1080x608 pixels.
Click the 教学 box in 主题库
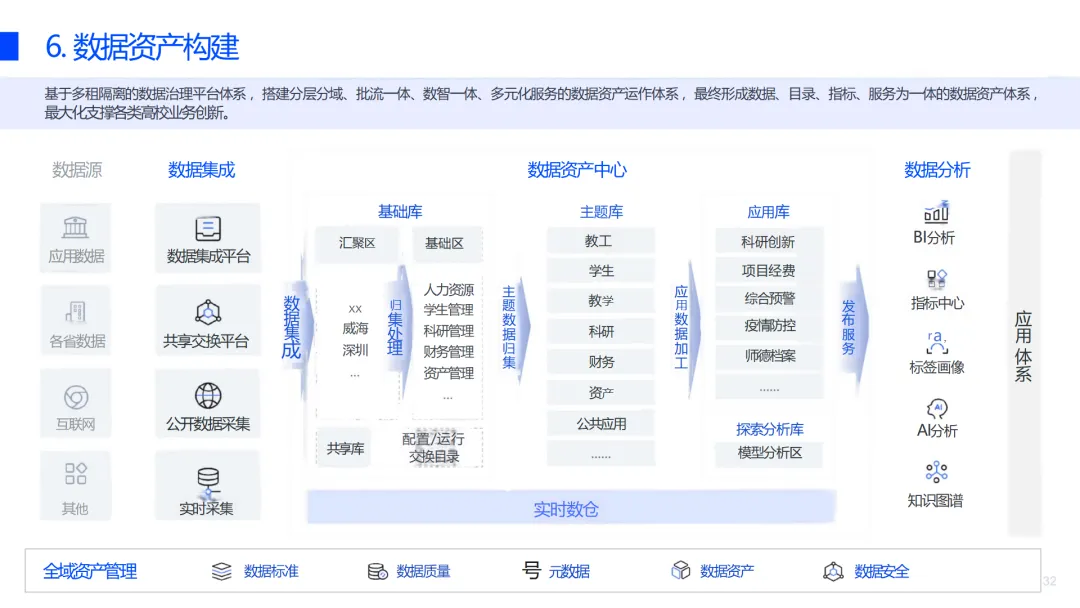pos(600,301)
